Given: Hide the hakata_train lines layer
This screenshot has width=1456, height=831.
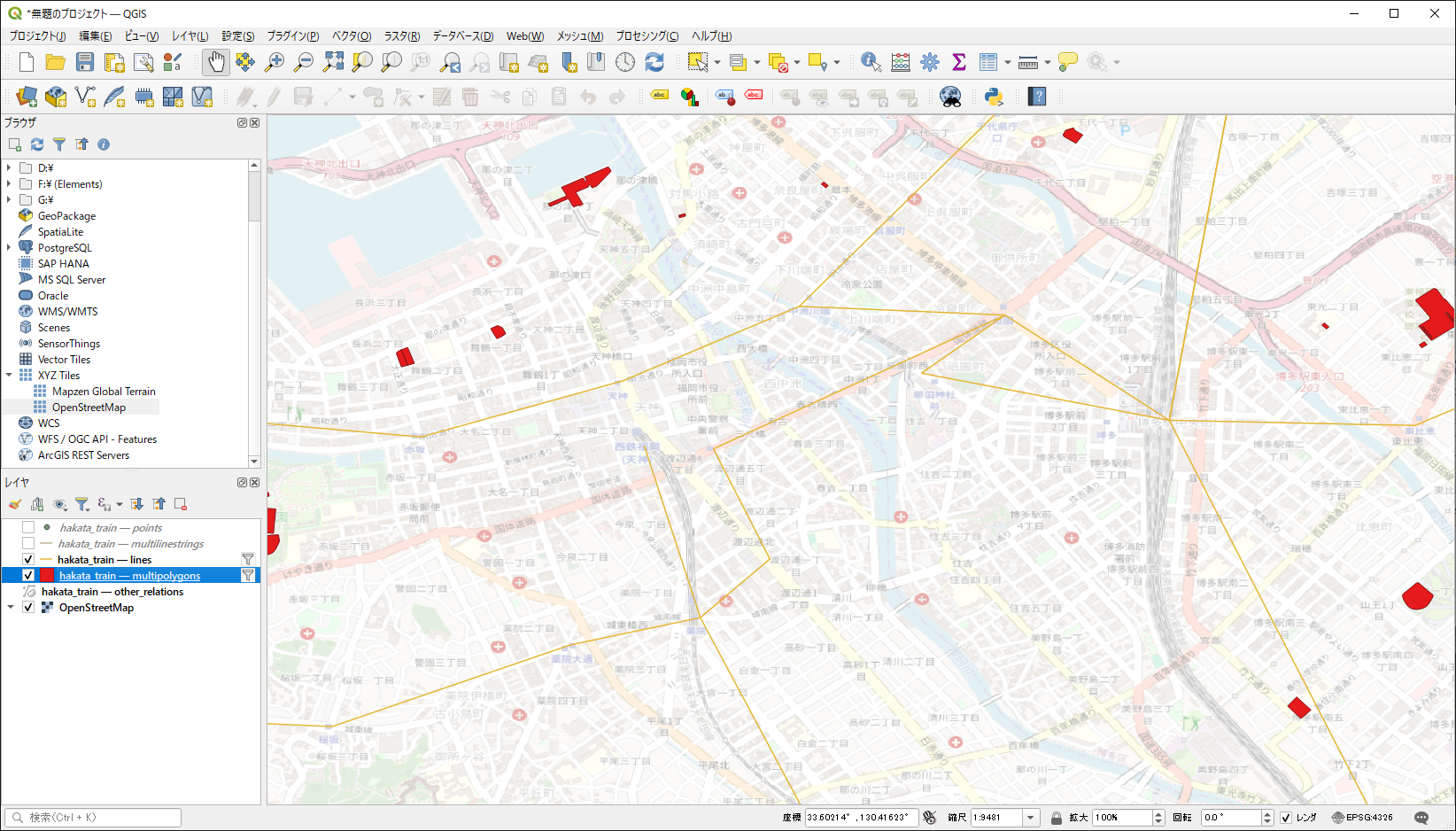Looking at the screenshot, I should (28, 560).
